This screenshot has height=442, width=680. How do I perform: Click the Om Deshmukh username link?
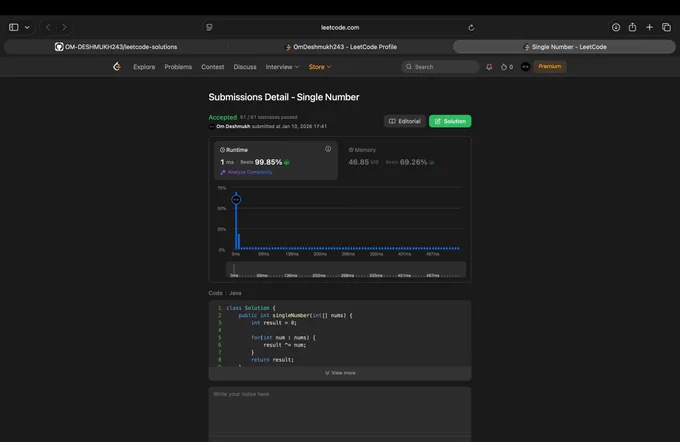[x=233, y=126]
